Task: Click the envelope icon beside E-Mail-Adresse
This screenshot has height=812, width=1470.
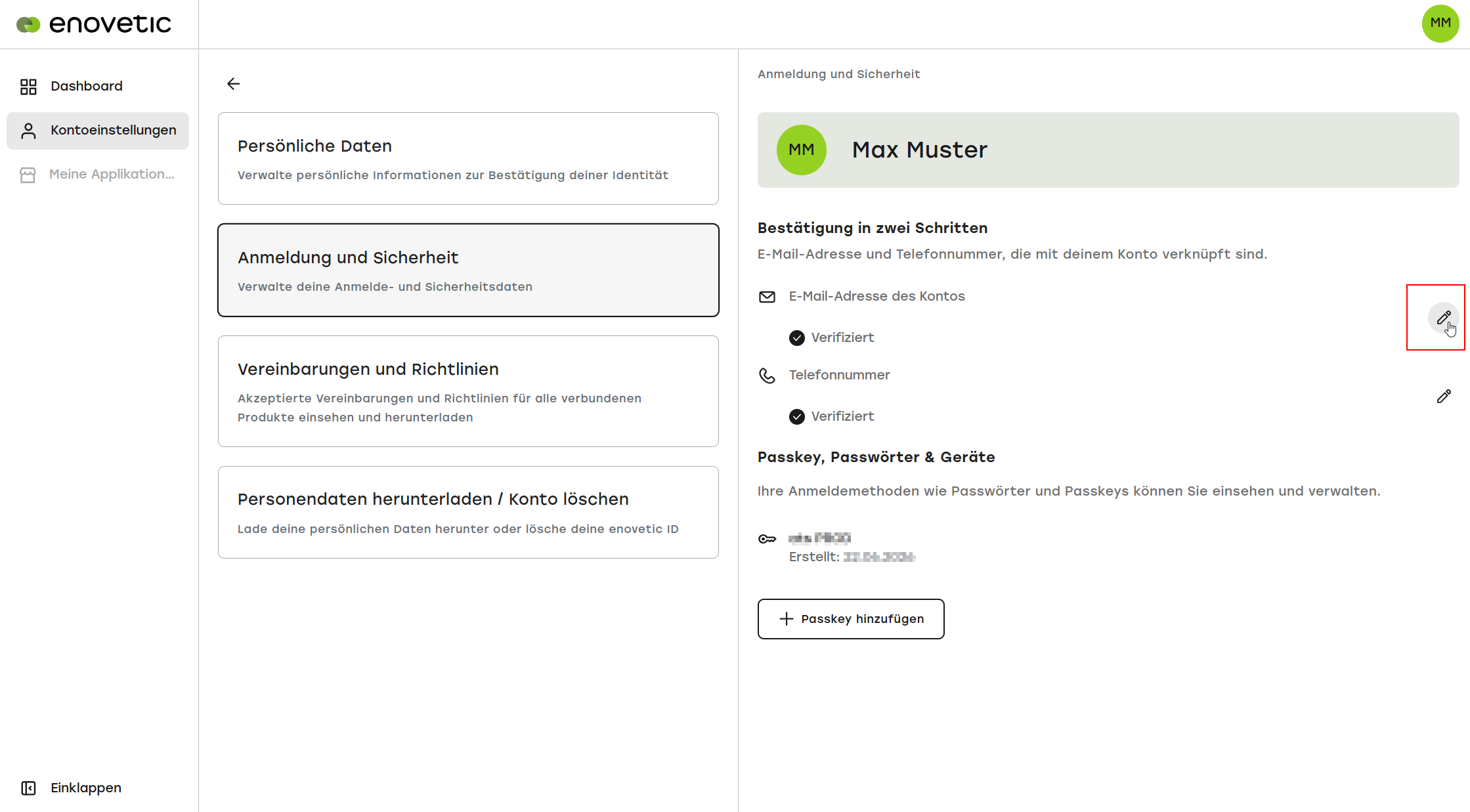Action: tap(767, 297)
